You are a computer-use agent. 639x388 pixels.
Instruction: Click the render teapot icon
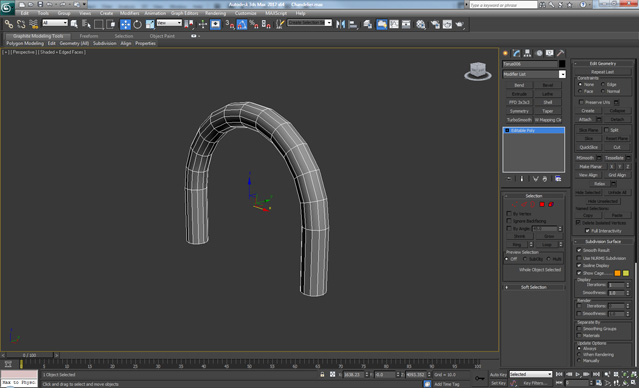point(460,24)
